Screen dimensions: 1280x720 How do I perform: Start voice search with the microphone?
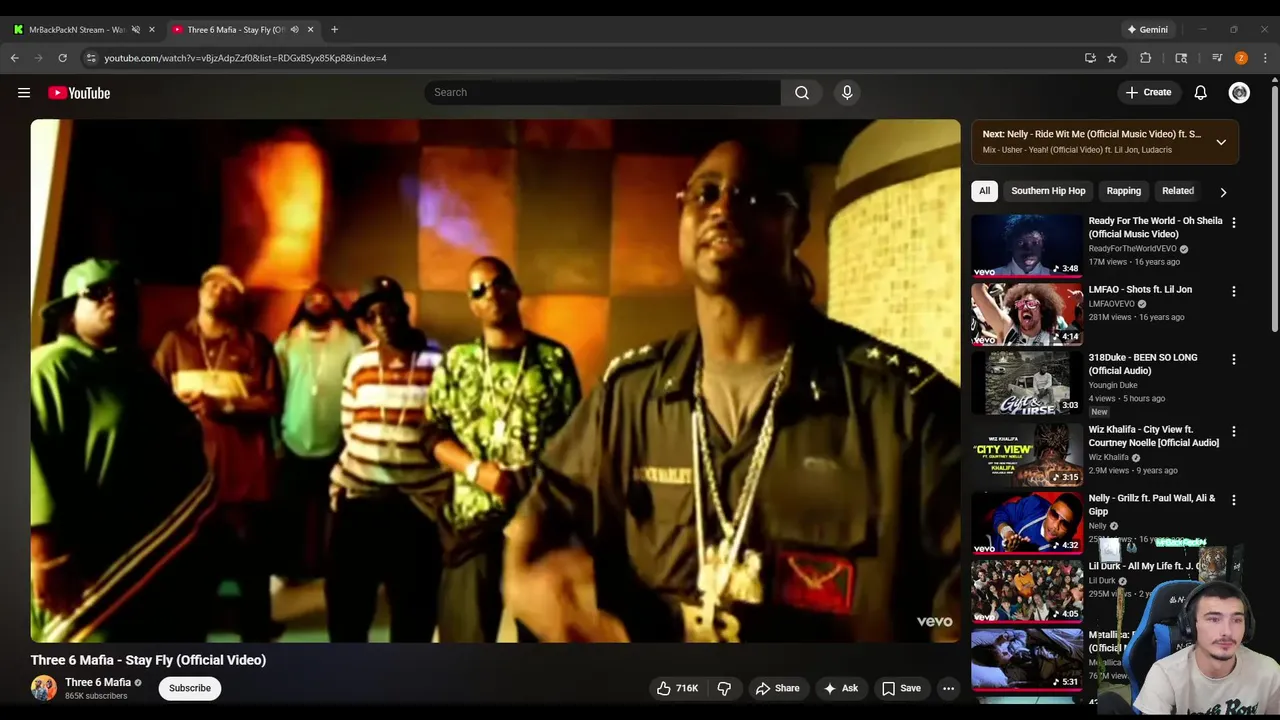click(x=847, y=93)
